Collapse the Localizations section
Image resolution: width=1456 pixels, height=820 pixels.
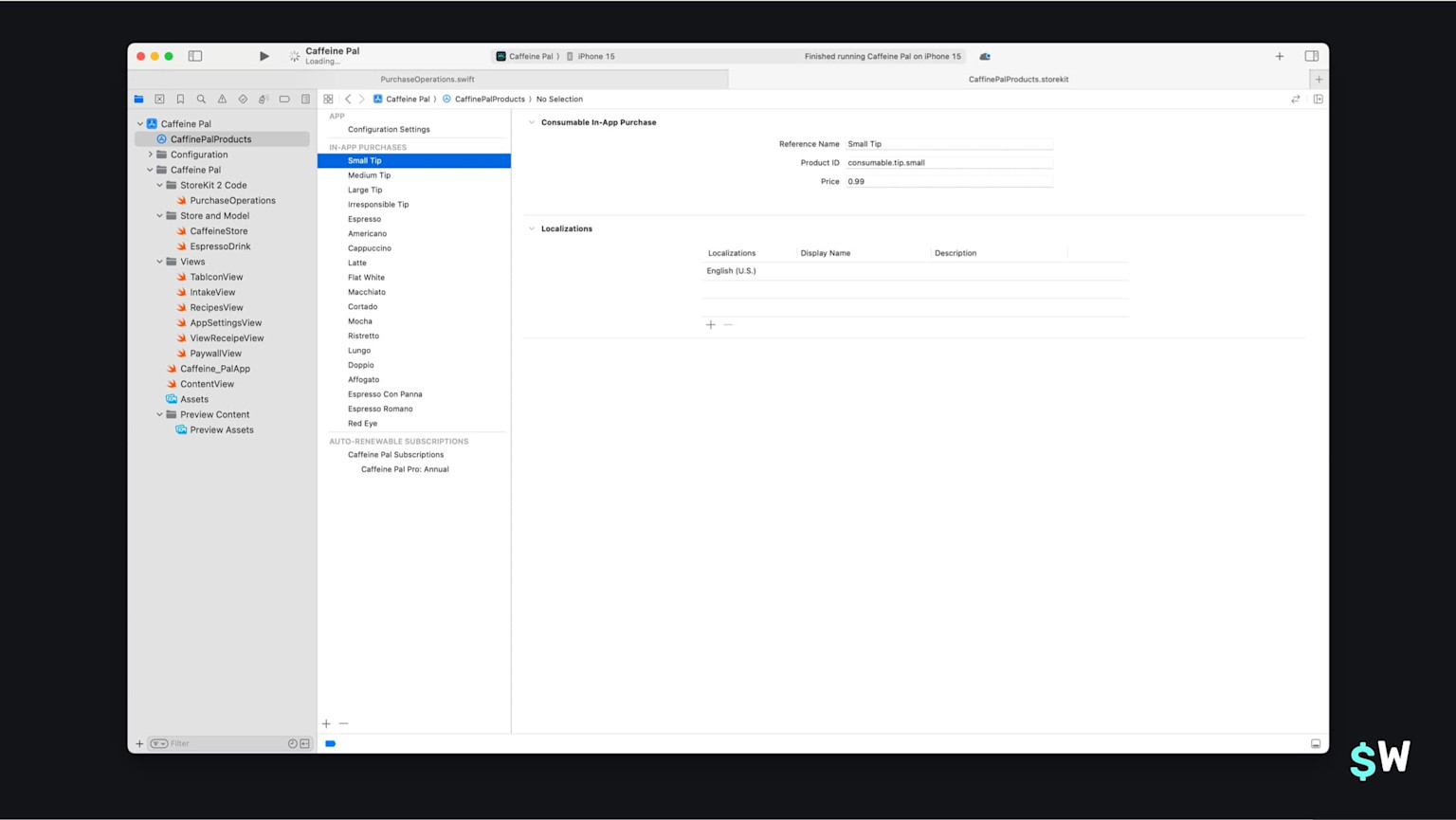pyautogui.click(x=532, y=228)
